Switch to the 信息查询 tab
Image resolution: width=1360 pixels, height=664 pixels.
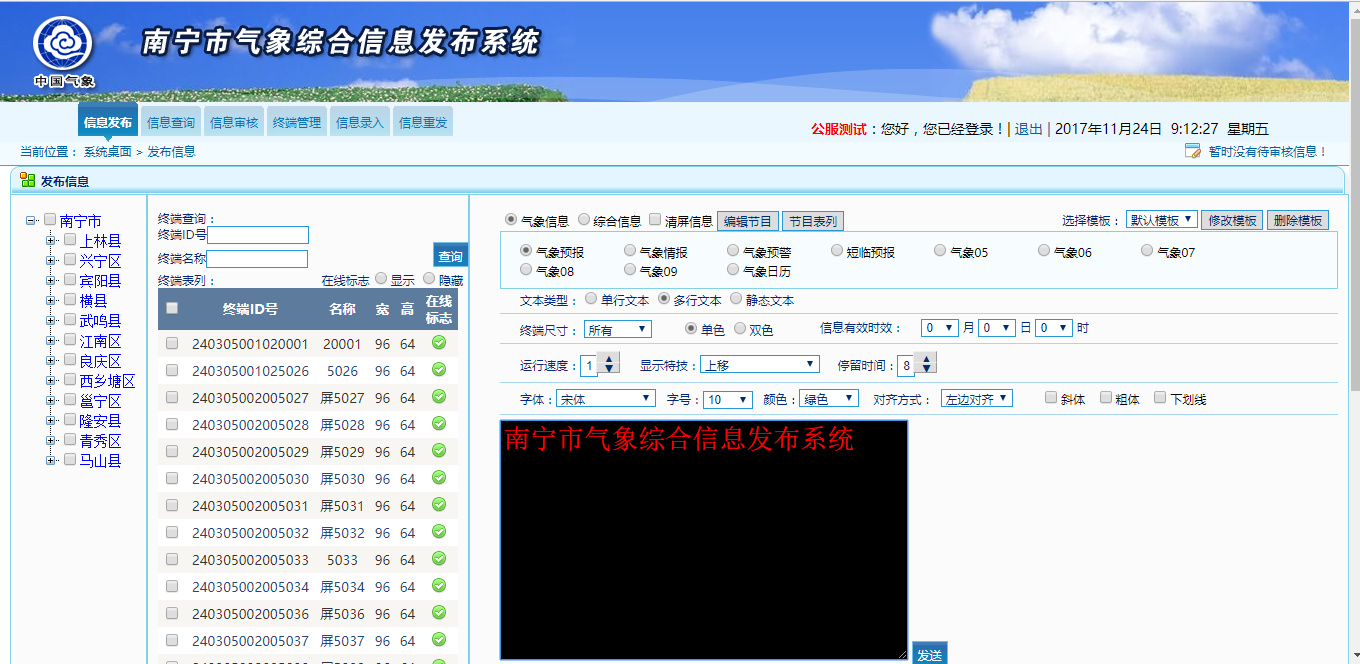[x=171, y=120]
